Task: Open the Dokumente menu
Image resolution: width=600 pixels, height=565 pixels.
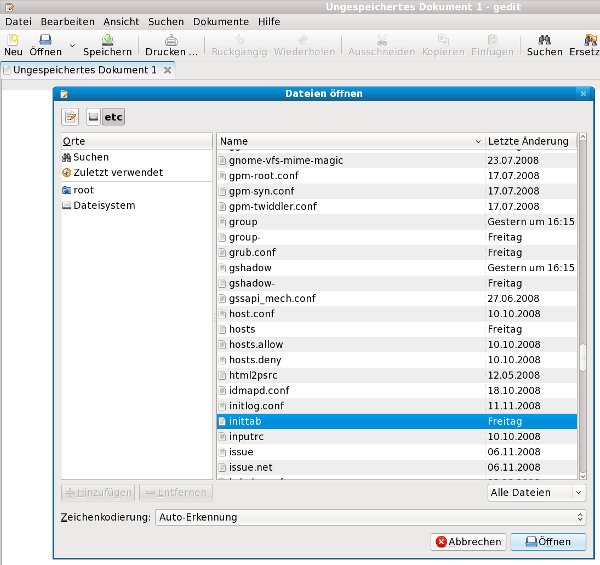Action: pos(220,21)
